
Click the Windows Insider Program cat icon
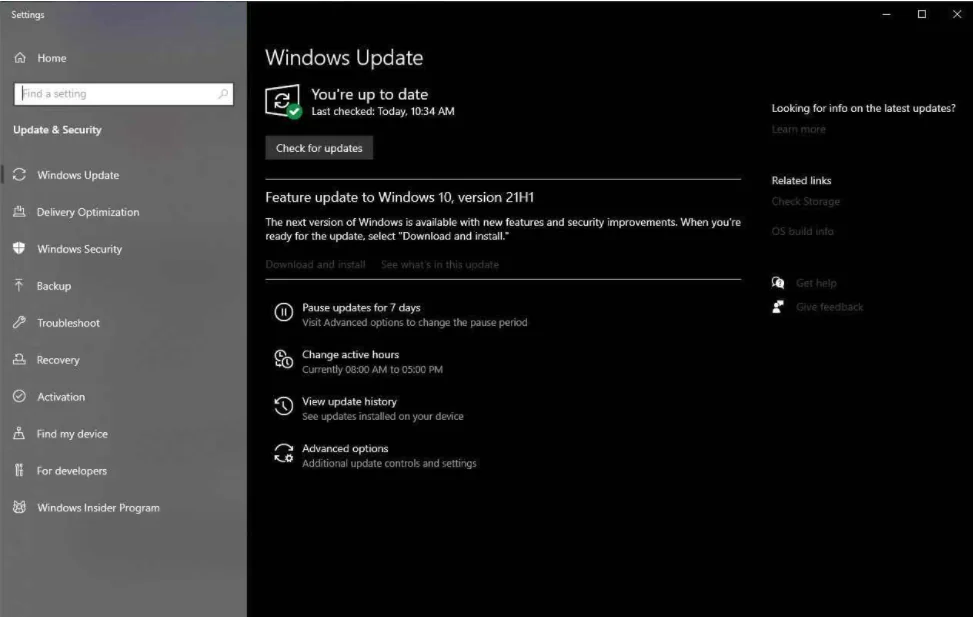[x=19, y=507]
